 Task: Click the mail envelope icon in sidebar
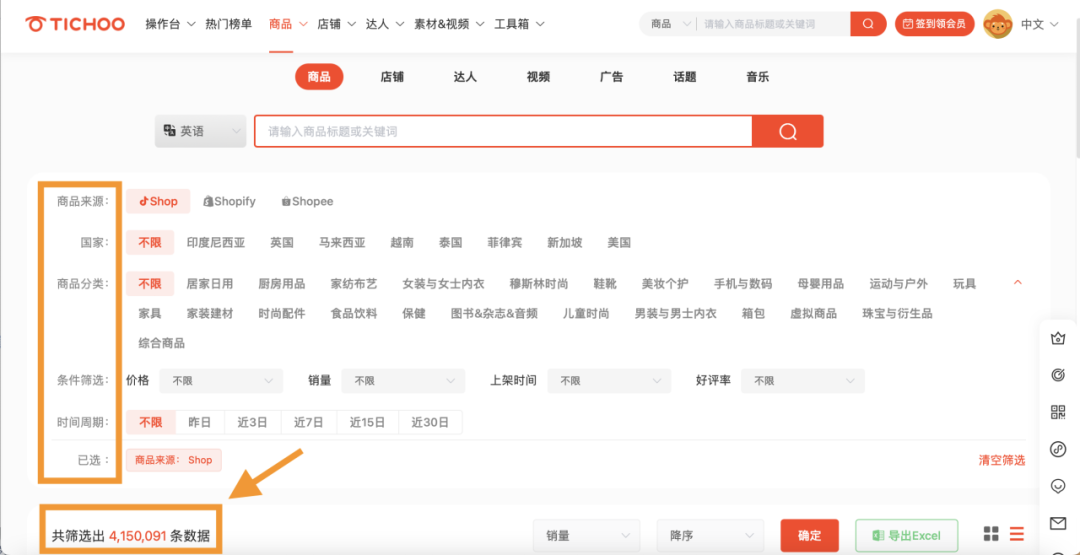pyautogui.click(x=1058, y=523)
